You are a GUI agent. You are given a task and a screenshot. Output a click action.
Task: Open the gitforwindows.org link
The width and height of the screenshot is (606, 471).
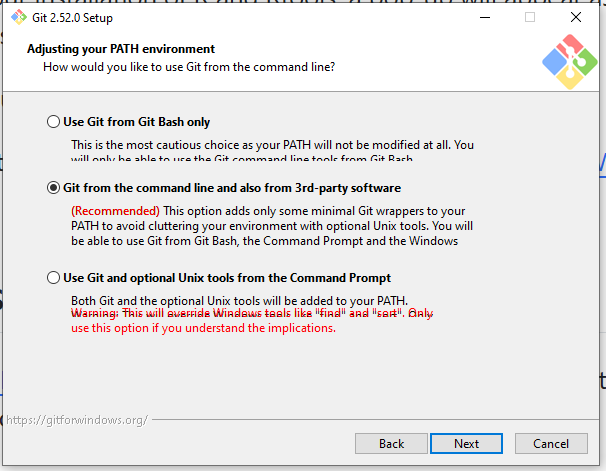pos(76,419)
